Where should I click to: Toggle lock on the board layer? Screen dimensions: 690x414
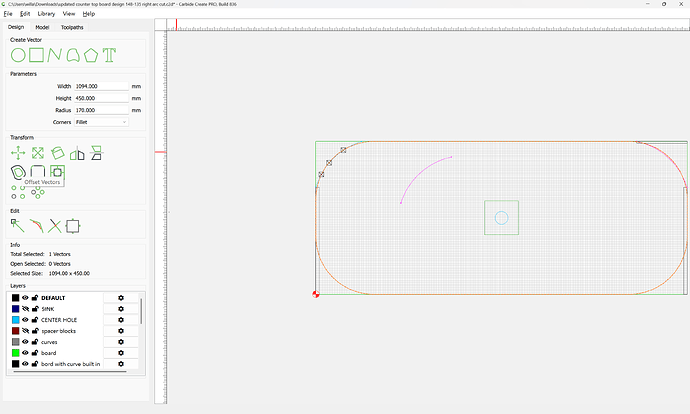point(35,353)
